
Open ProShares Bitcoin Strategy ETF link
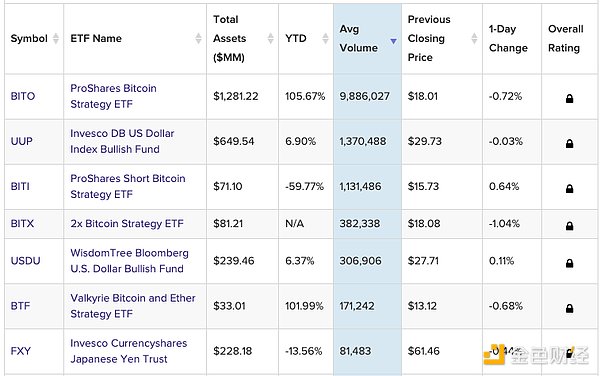(x=113, y=96)
